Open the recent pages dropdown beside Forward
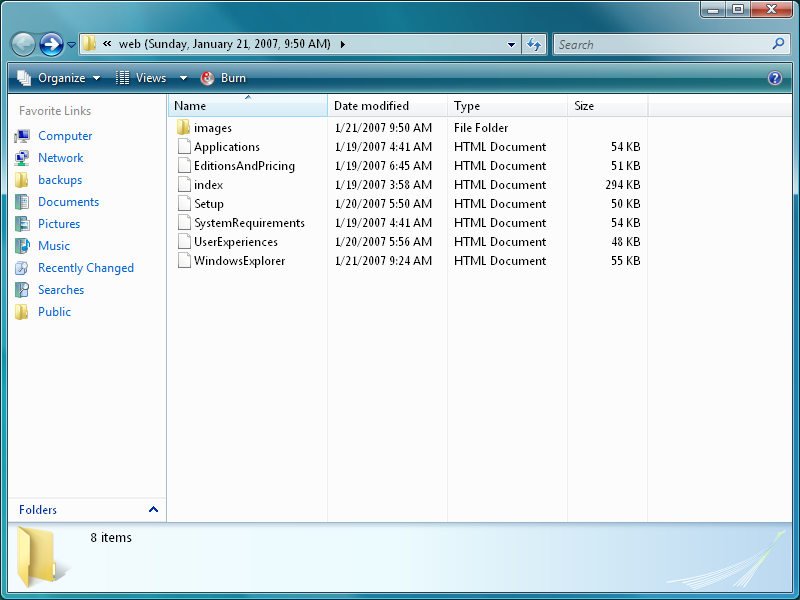The image size is (800, 600). click(x=71, y=45)
